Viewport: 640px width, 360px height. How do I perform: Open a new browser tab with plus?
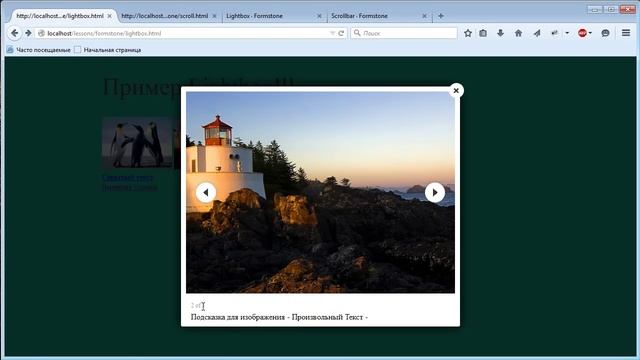[x=441, y=16]
